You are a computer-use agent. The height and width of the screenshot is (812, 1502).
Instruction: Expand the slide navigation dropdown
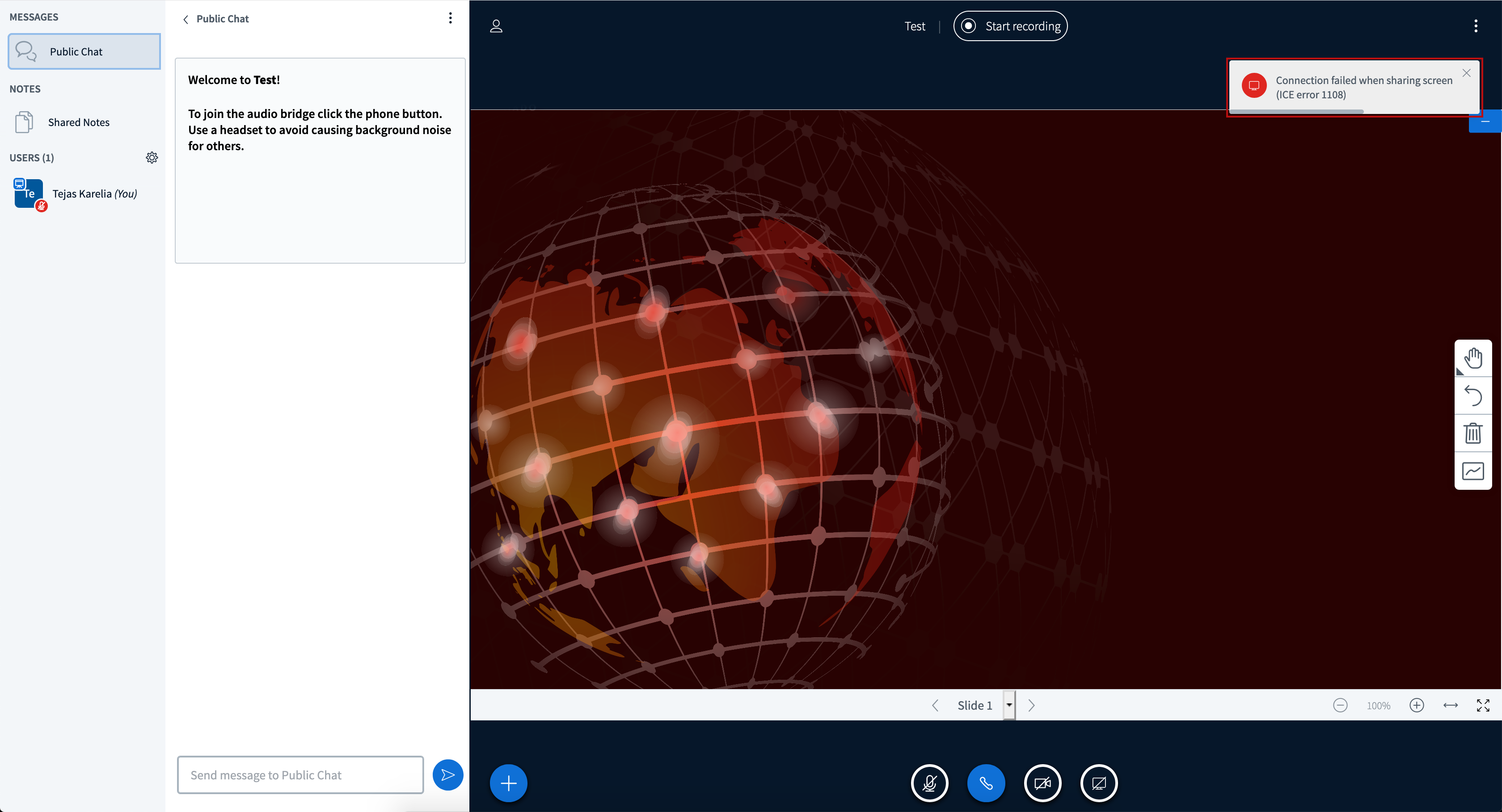click(x=1009, y=705)
